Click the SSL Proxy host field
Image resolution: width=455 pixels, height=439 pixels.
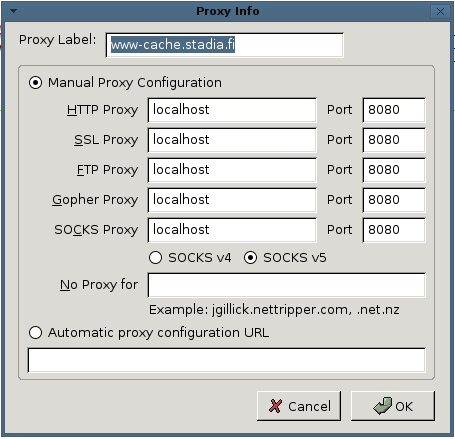pyautogui.click(x=232, y=140)
